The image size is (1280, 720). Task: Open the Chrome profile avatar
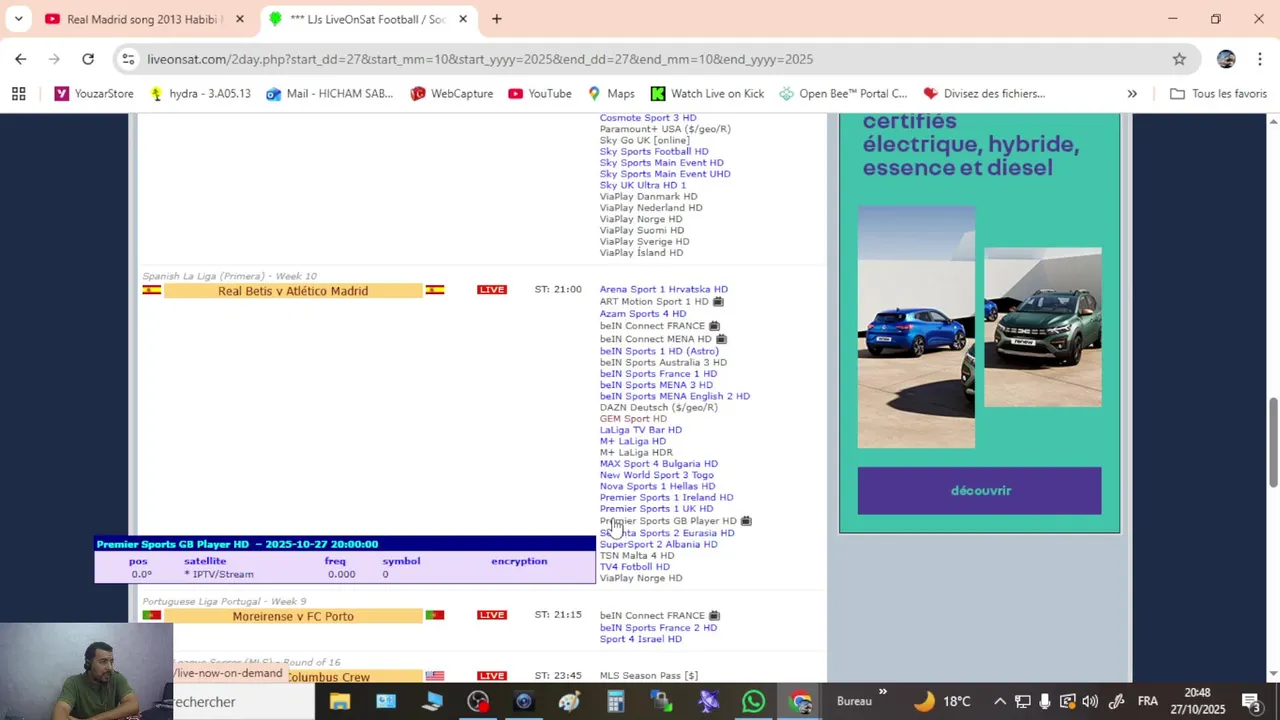click(x=1226, y=59)
